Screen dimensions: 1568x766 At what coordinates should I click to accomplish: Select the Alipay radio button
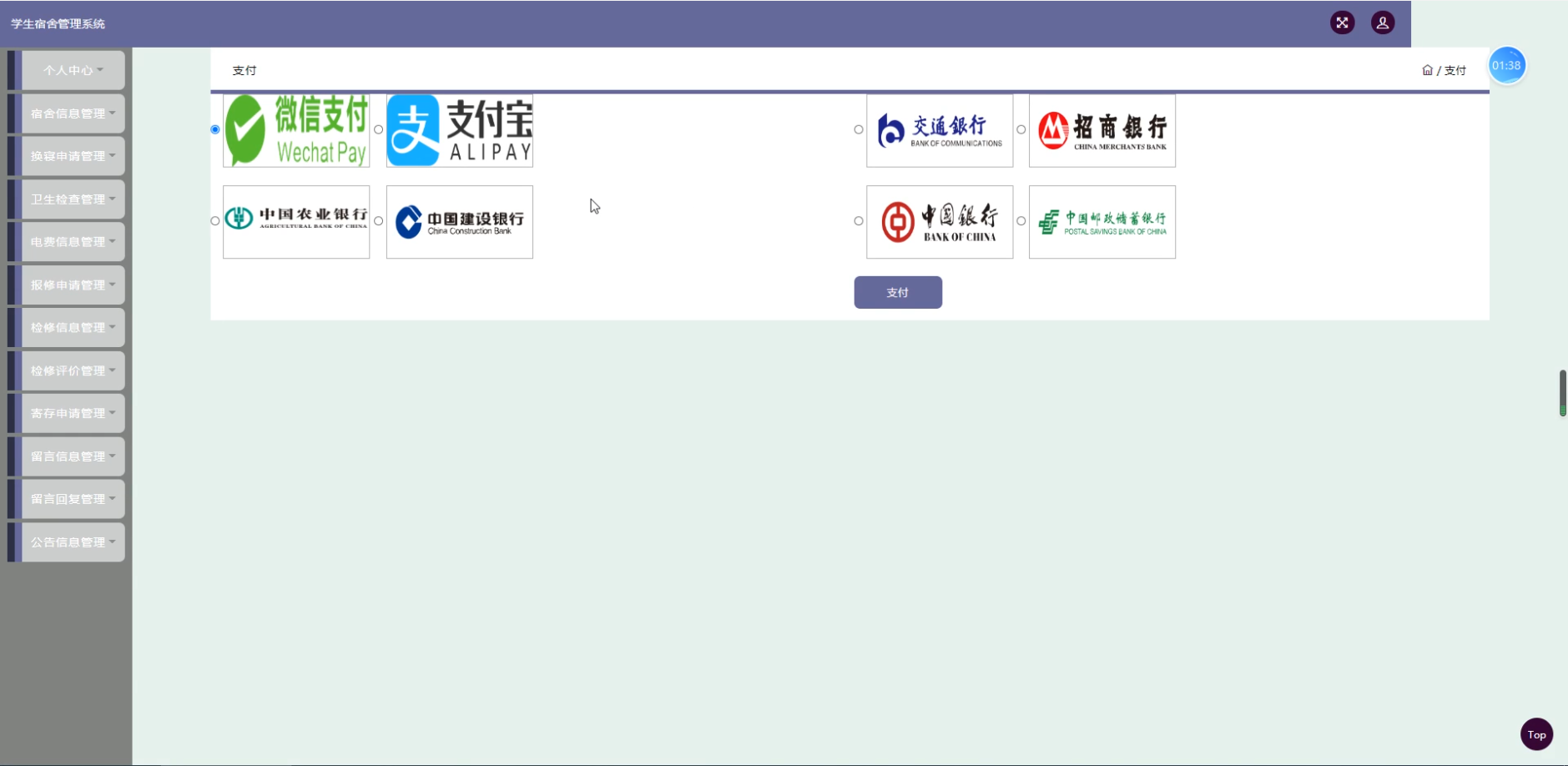pos(379,129)
